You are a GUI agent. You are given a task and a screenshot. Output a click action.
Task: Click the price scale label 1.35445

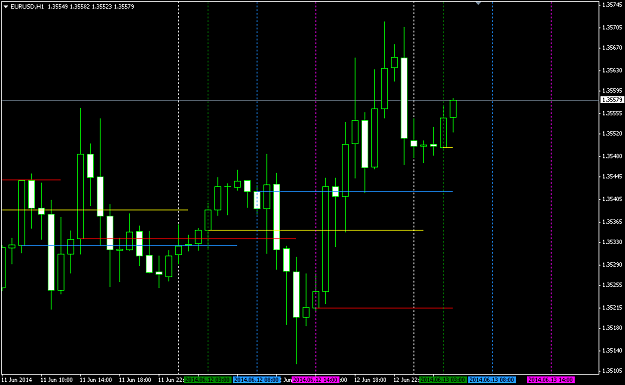(612, 176)
